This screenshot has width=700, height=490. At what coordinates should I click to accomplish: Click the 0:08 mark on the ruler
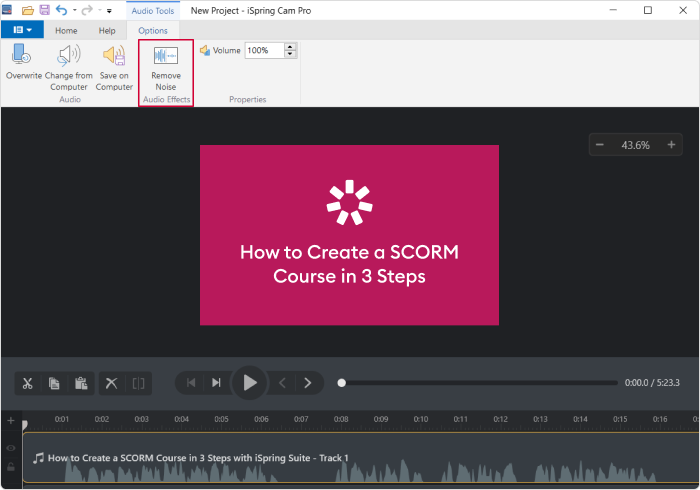tap(341, 419)
